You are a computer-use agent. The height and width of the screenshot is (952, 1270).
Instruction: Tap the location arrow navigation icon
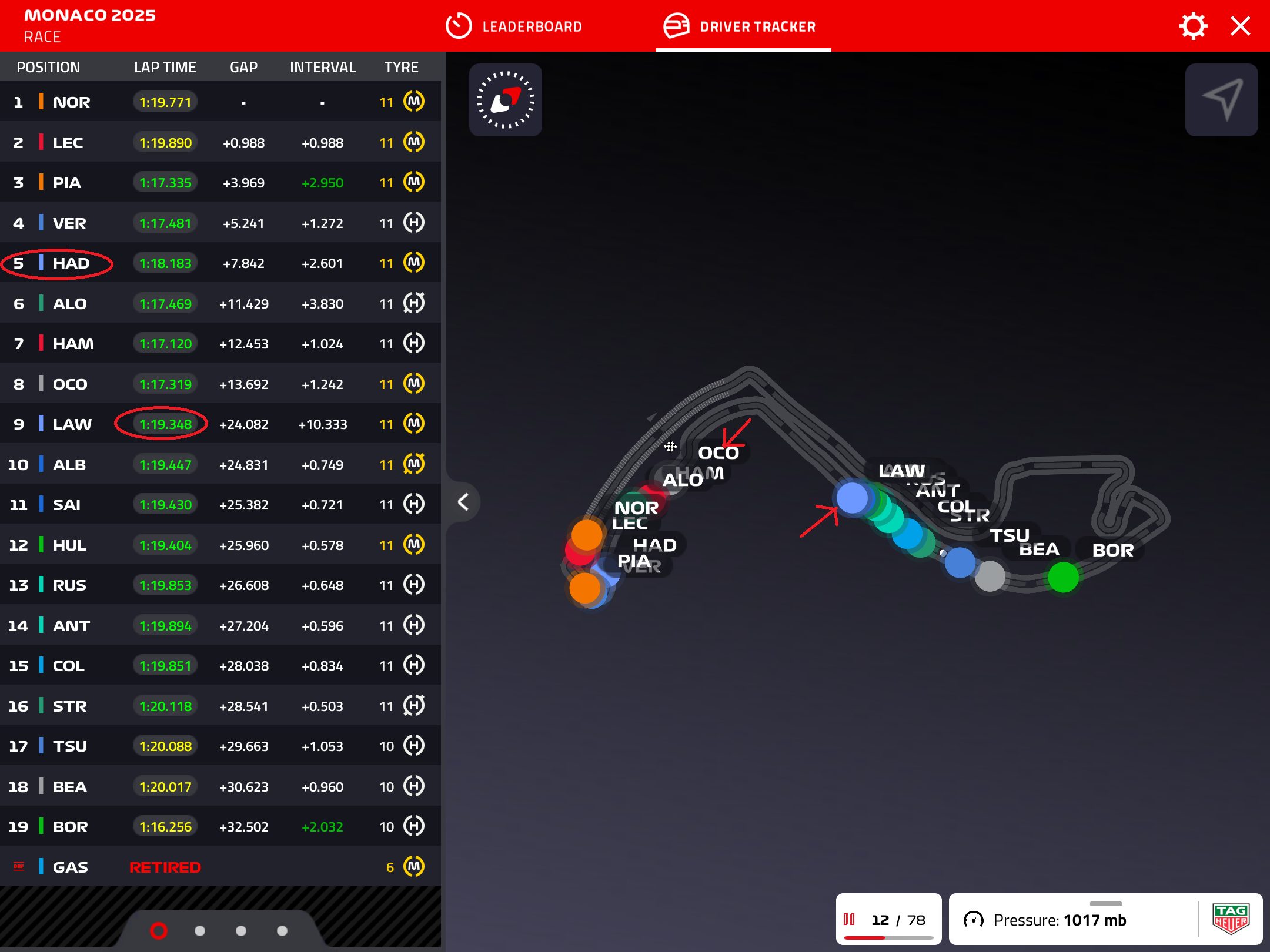click(1221, 100)
